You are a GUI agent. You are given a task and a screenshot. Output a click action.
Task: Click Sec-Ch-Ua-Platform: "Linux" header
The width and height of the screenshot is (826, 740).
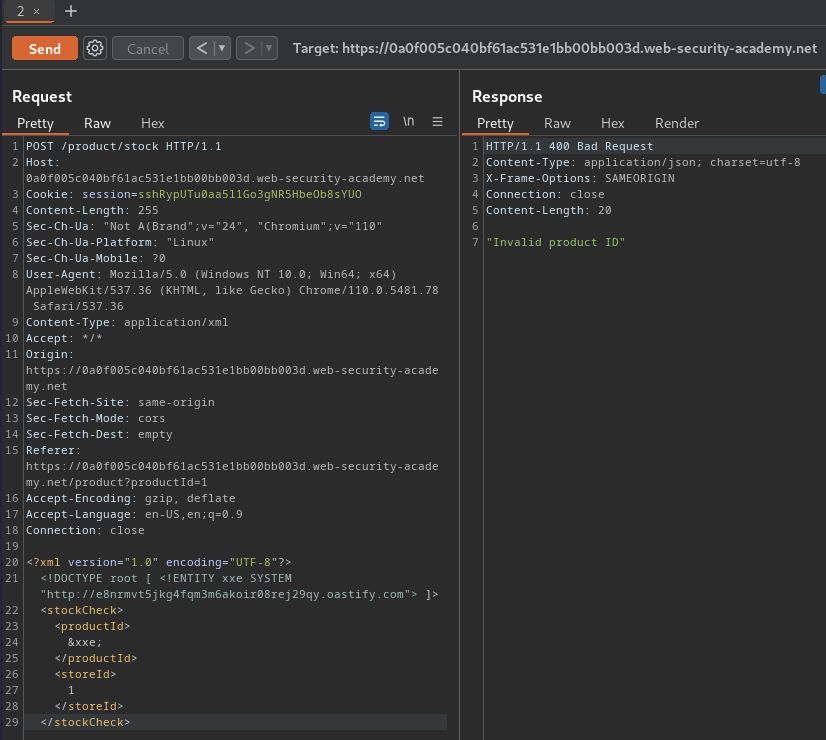[120, 242]
